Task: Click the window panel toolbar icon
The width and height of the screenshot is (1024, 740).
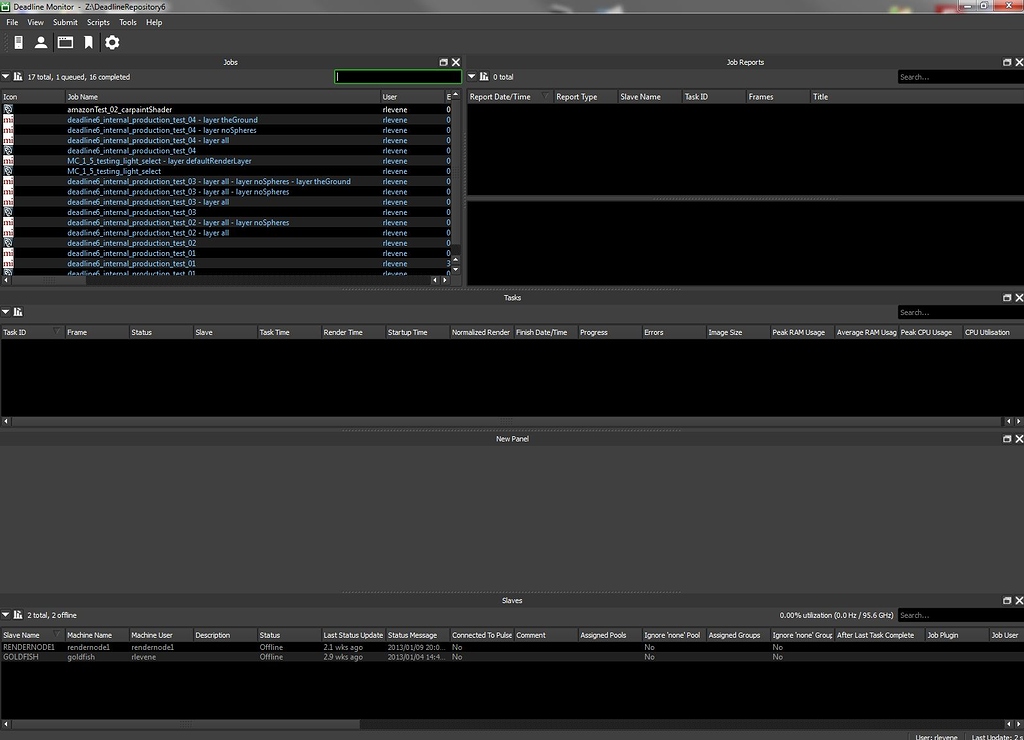Action: click(x=65, y=42)
